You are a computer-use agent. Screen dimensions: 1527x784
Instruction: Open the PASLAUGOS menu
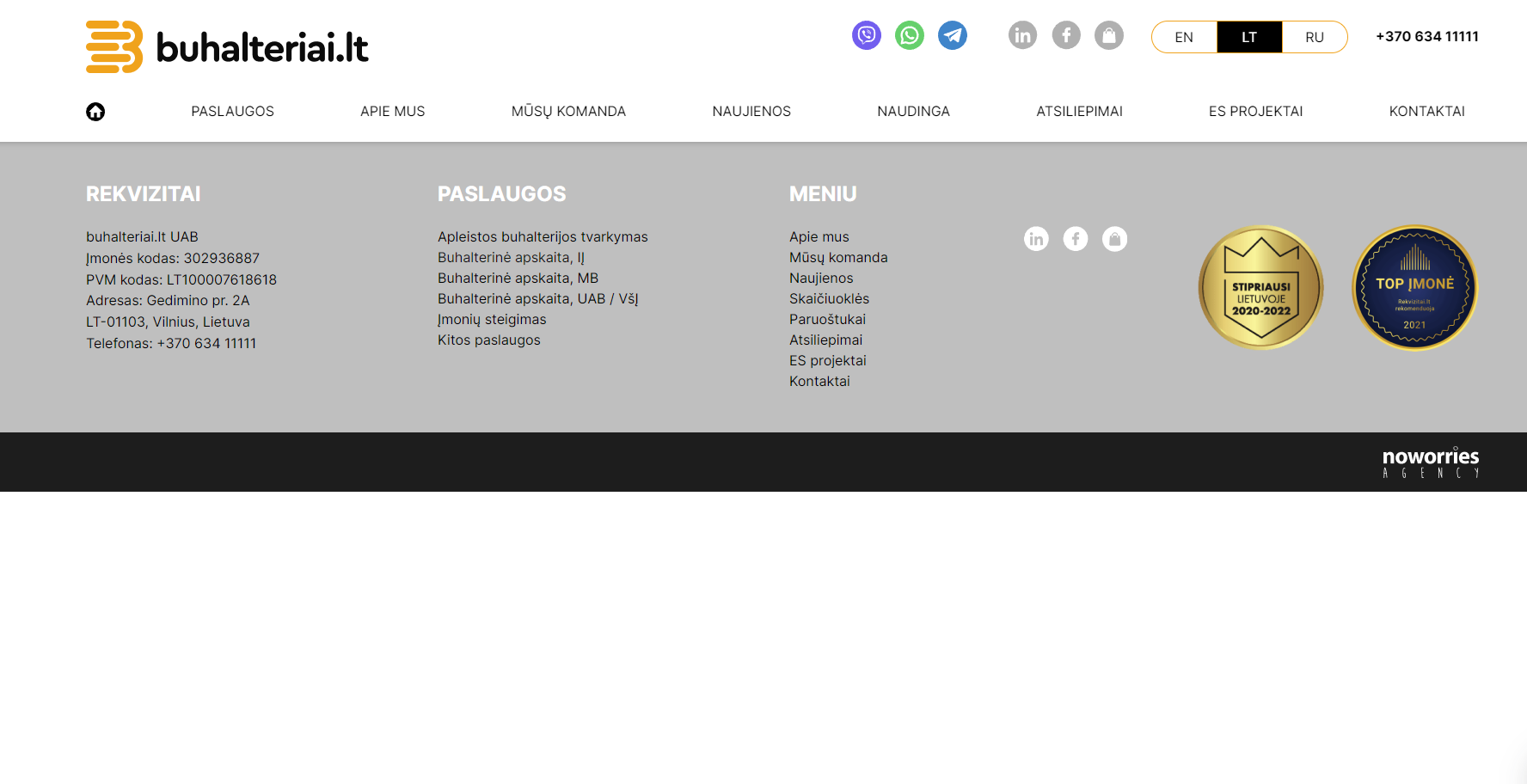[232, 112]
